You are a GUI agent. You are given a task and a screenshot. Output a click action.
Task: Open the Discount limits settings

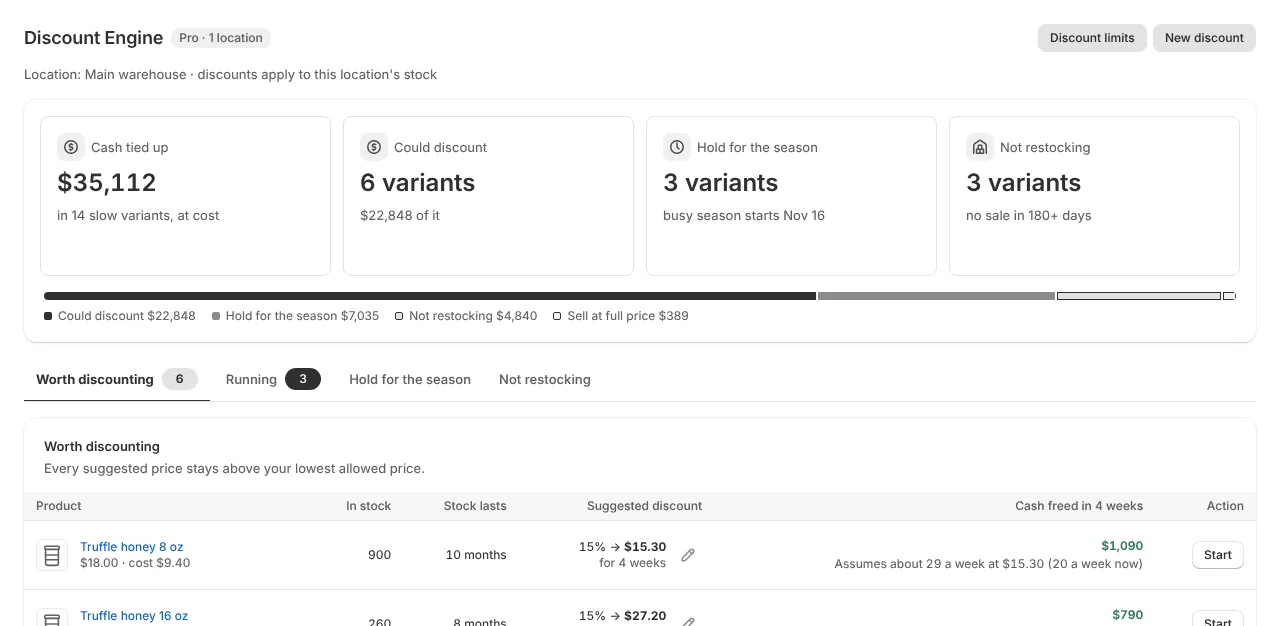click(x=1092, y=38)
